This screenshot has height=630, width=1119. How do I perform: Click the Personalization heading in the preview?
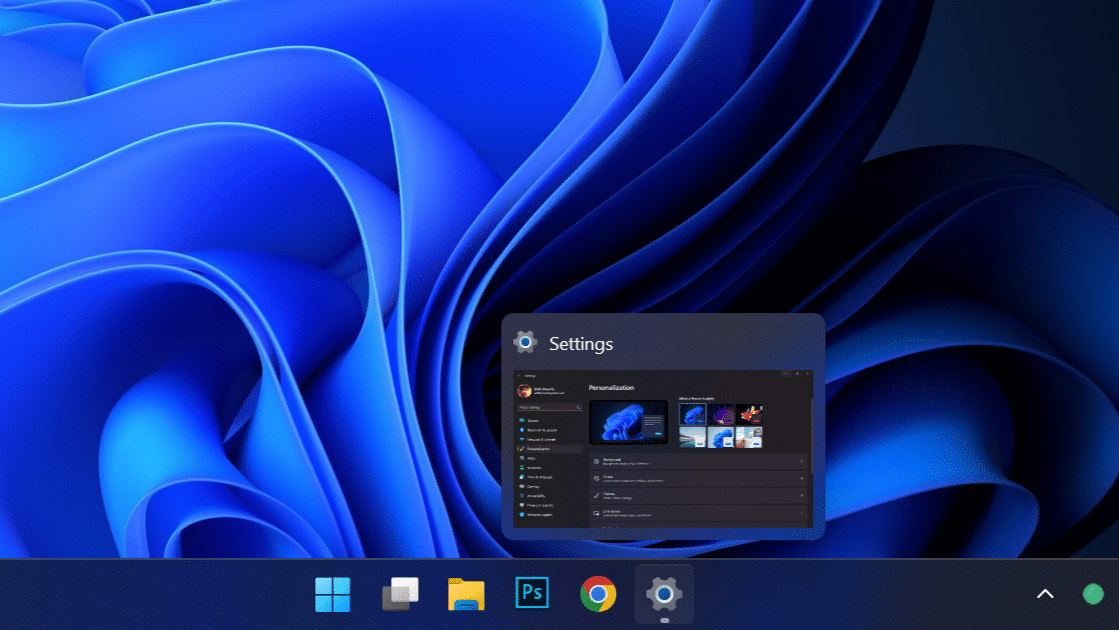tap(611, 387)
